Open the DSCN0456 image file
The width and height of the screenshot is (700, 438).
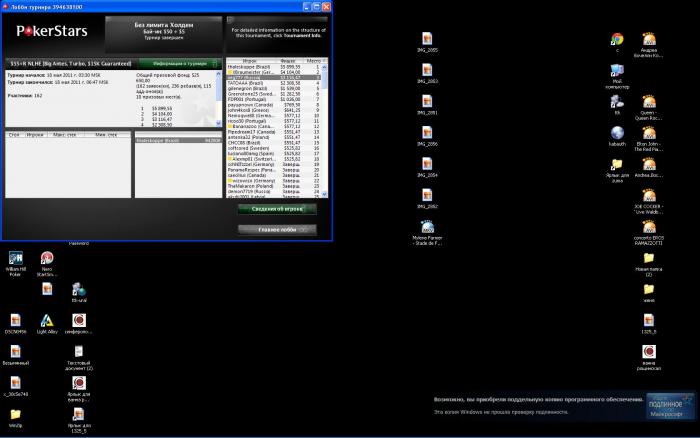click(16, 321)
